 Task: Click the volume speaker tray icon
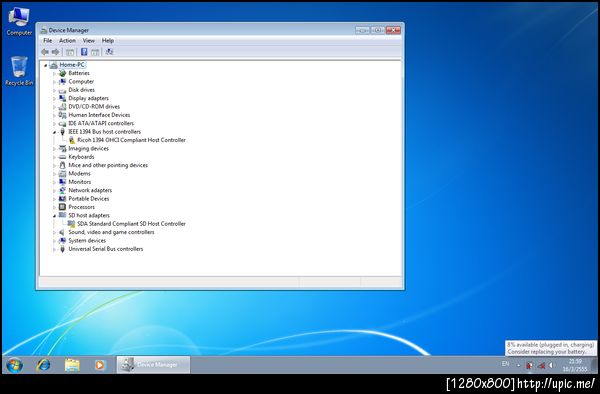tap(551, 365)
